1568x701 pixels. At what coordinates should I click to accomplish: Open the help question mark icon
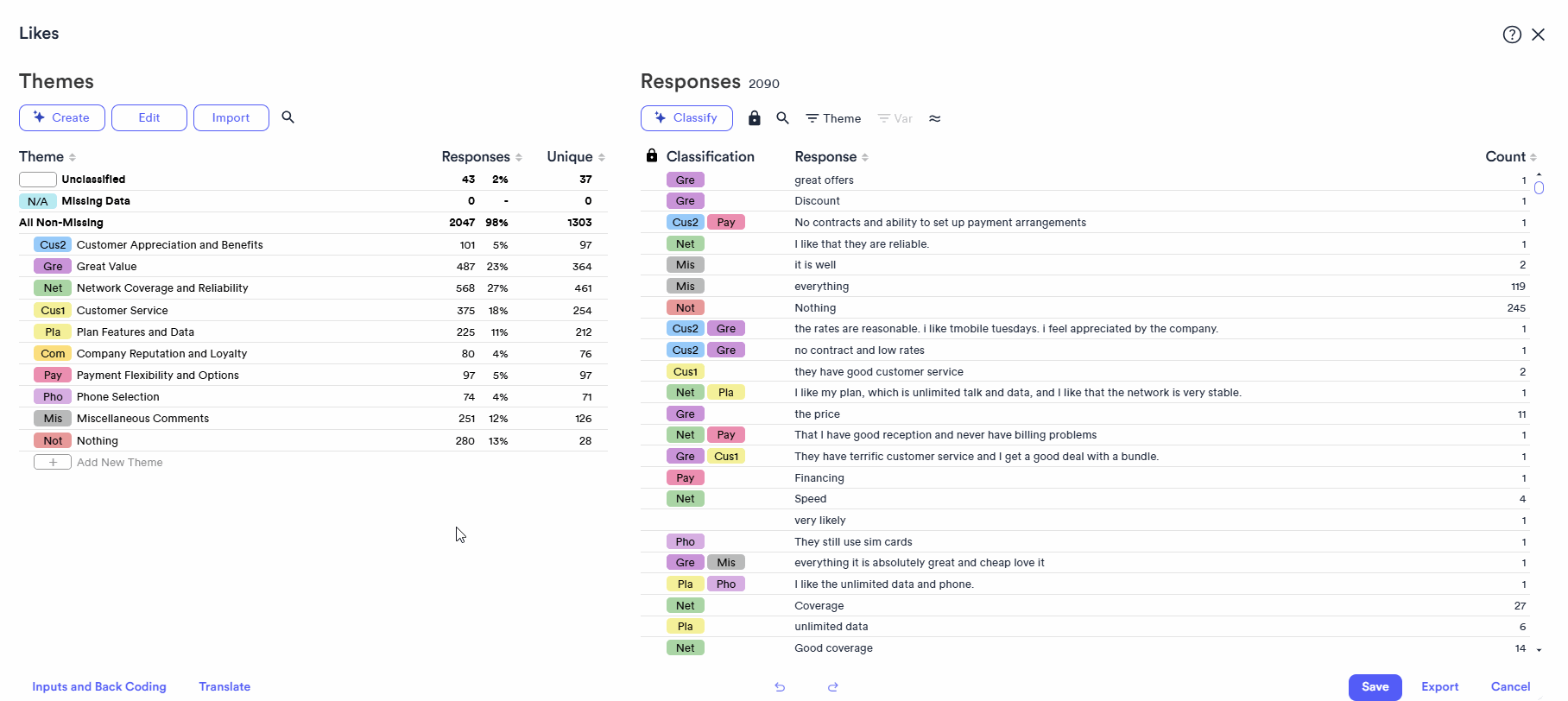tap(1512, 35)
